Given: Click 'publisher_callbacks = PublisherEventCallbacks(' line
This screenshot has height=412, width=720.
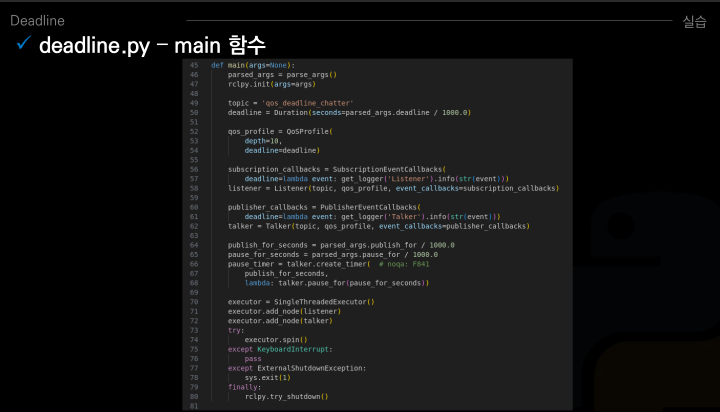Looking at the screenshot, I should [x=324, y=208].
